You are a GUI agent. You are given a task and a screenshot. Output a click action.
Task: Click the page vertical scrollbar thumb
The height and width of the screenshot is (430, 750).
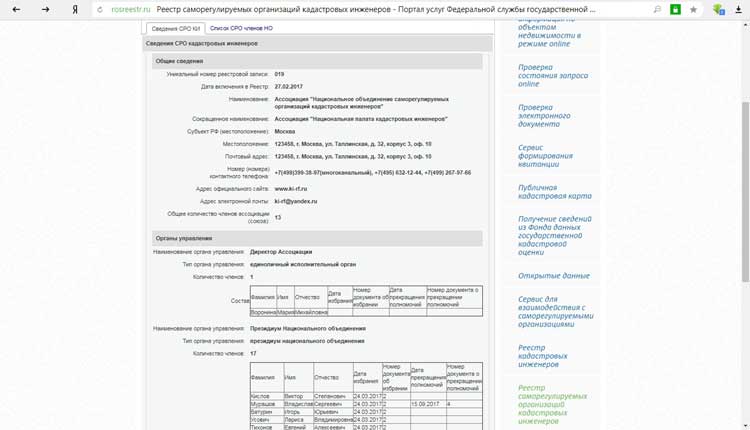[745, 191]
